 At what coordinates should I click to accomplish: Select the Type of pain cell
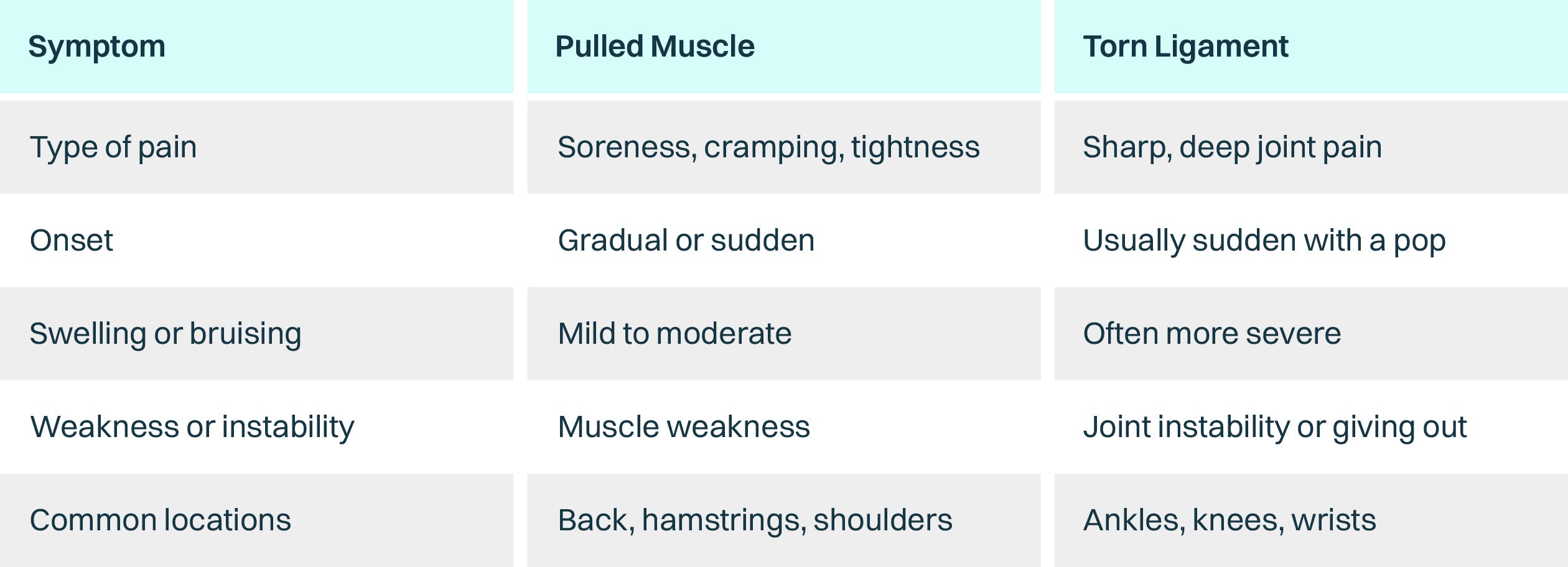tap(113, 147)
